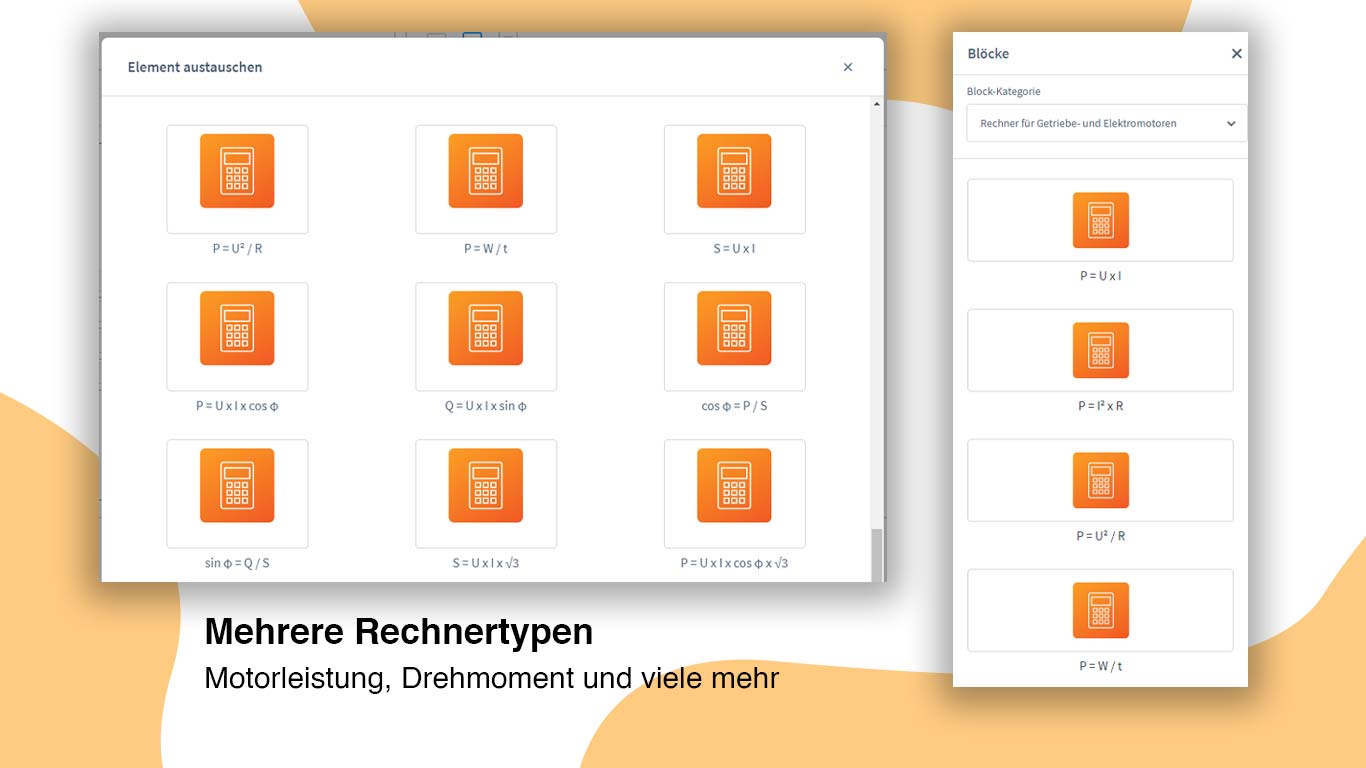
Task: Open the Block-Kategorie dropdown
Action: click(1107, 123)
